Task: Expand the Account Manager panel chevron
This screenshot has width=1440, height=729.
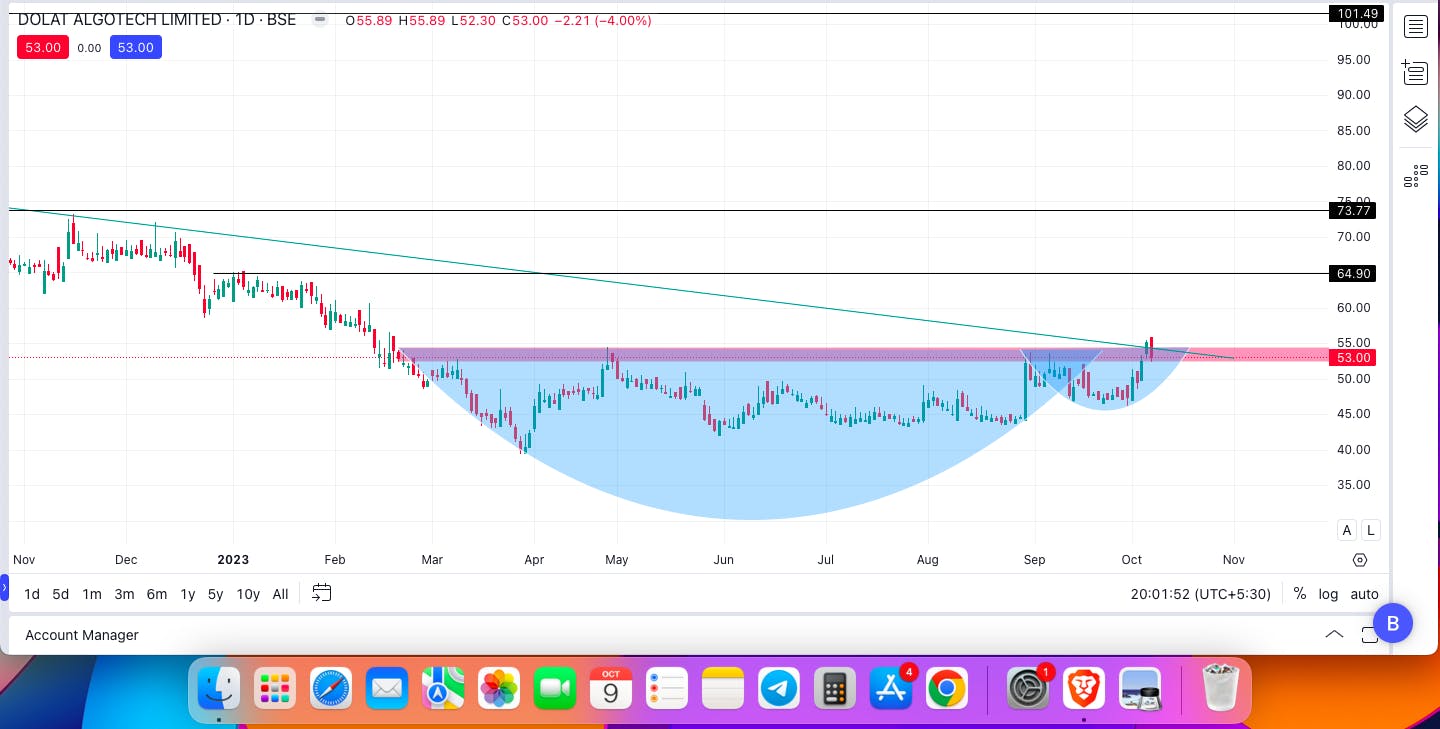Action: tap(1334, 635)
